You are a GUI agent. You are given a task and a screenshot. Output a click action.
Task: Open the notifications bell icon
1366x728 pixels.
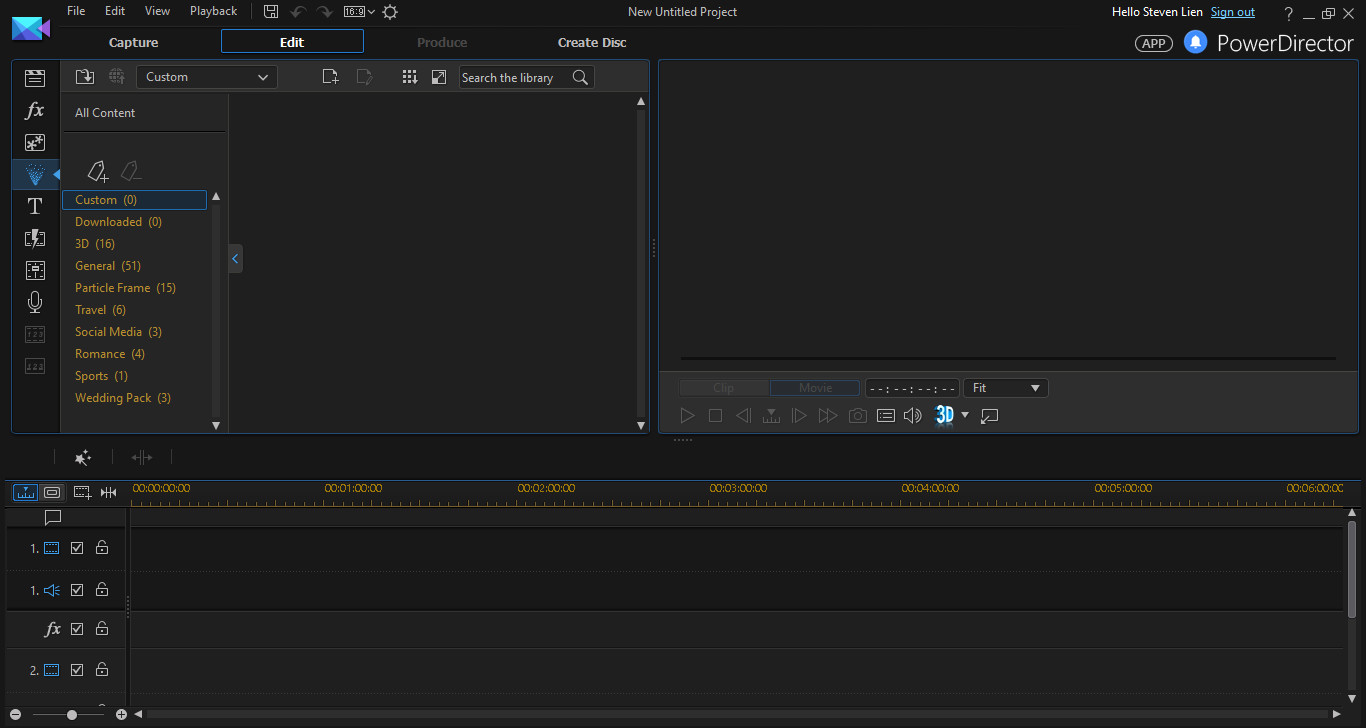[1195, 42]
